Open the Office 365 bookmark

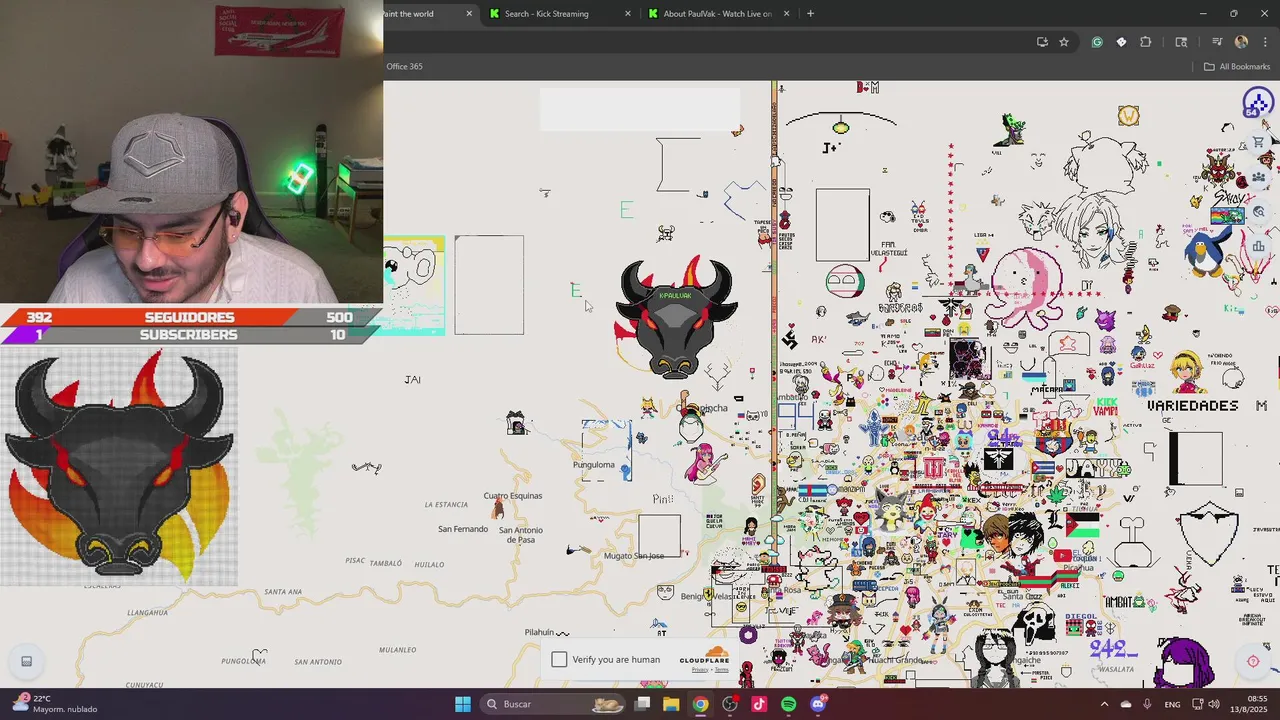[404, 66]
